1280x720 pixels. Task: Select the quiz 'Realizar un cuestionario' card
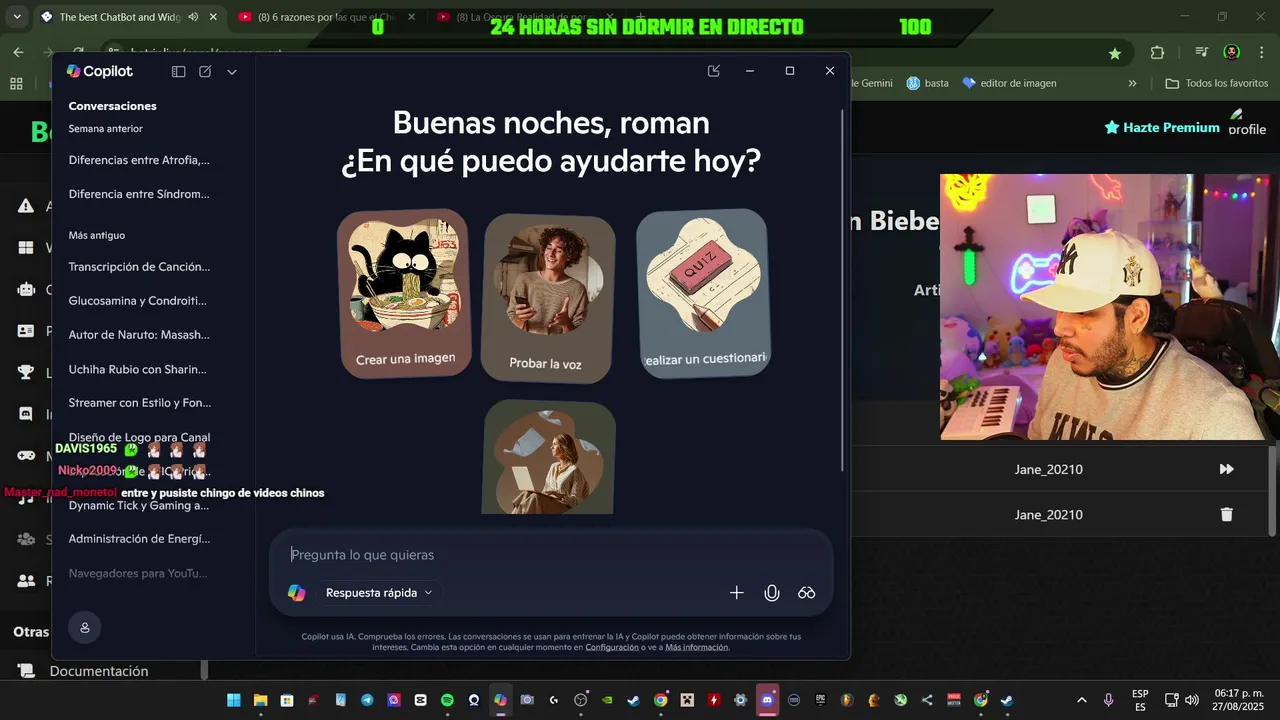tap(703, 293)
